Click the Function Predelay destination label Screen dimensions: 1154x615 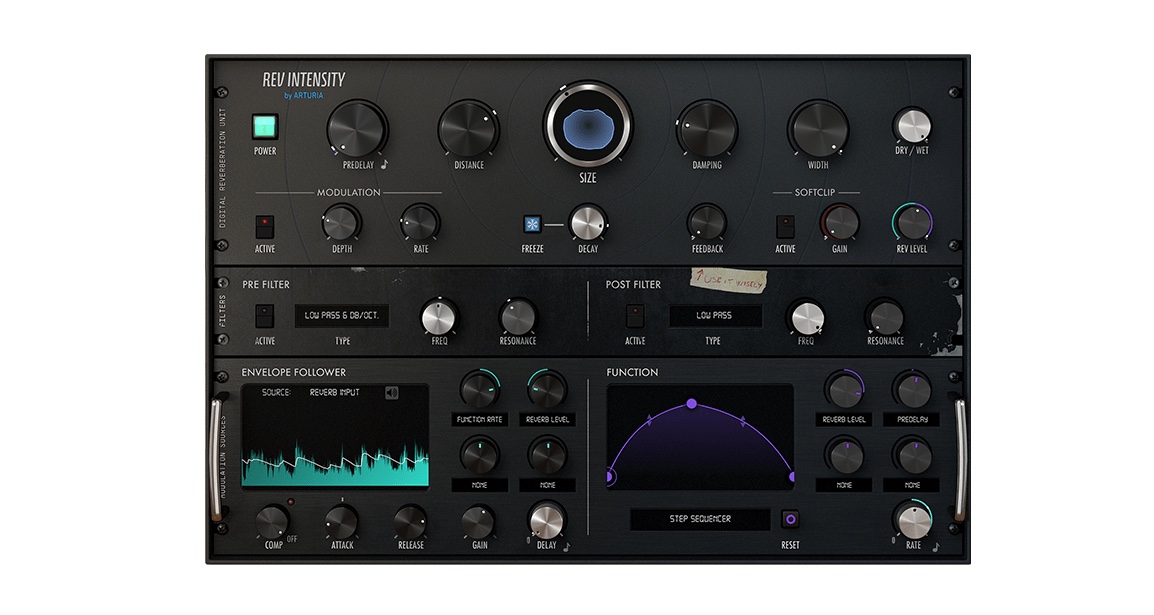912,420
